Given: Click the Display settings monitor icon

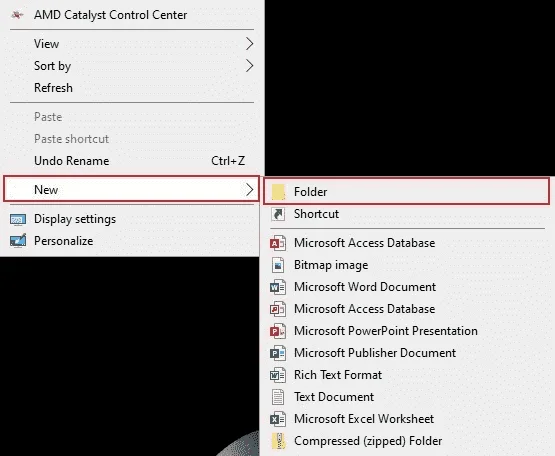Looking at the screenshot, I should click(x=18, y=220).
